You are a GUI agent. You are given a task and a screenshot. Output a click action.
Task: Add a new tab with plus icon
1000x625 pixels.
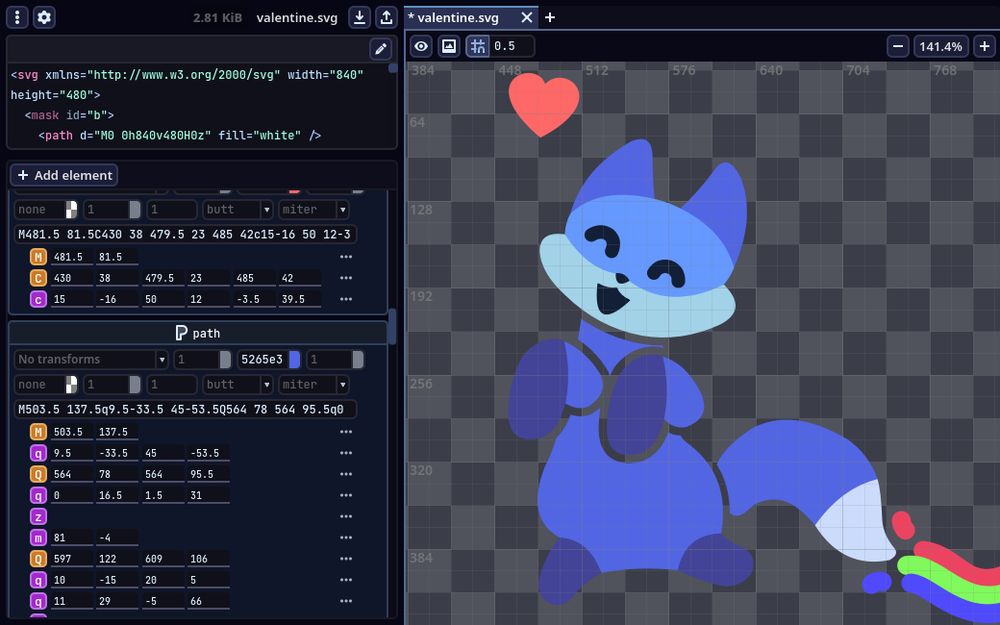click(x=550, y=17)
